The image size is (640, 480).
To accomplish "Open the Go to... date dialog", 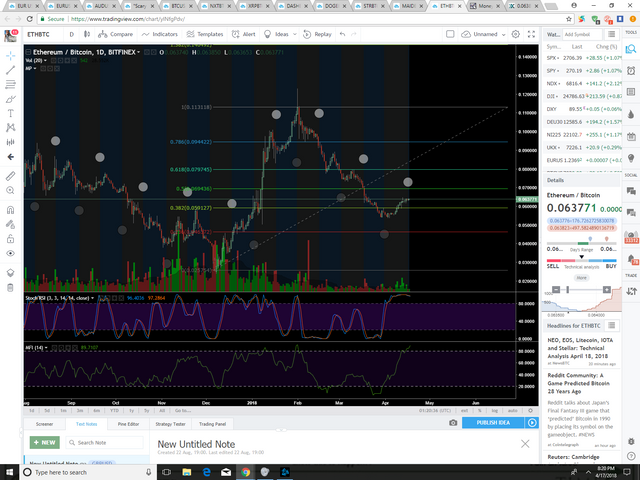I will [x=182, y=411].
